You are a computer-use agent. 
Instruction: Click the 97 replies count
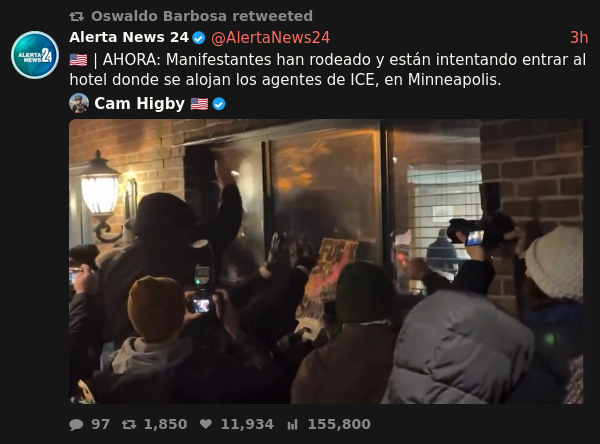(x=100, y=424)
